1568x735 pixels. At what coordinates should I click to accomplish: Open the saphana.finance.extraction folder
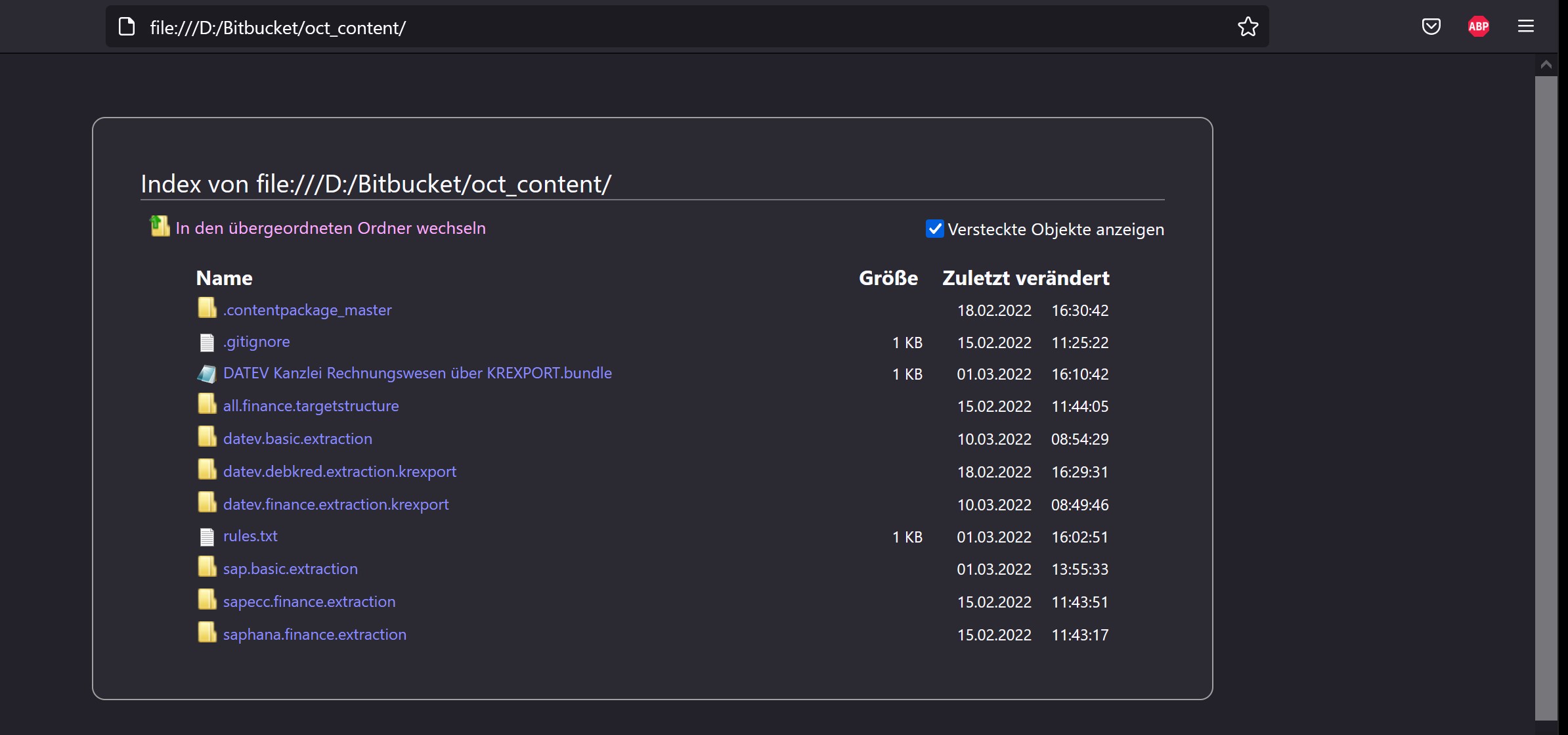[315, 635]
